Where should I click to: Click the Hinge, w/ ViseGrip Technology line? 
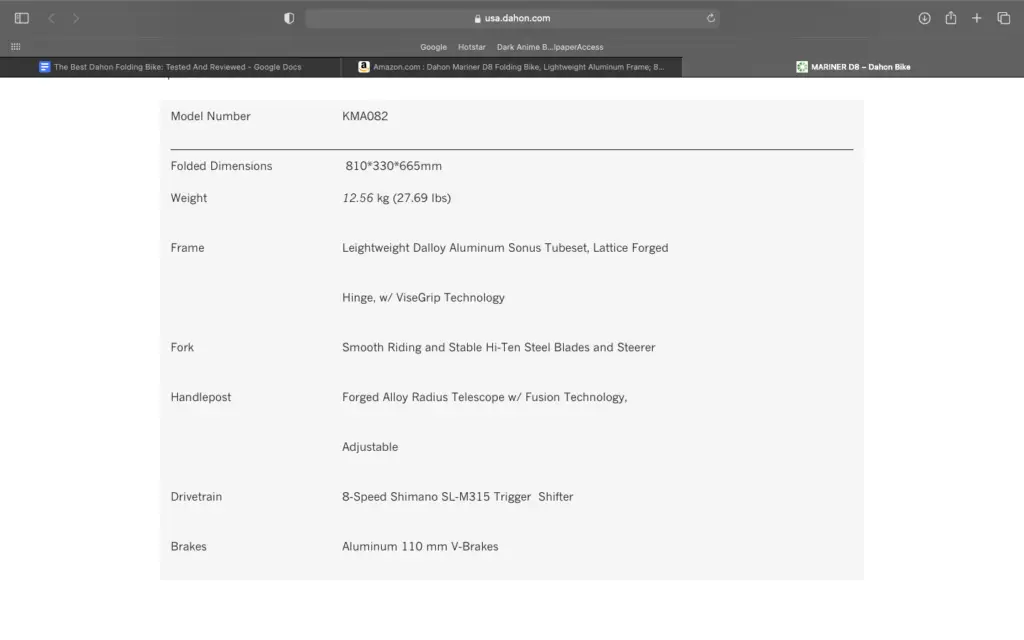(x=423, y=298)
